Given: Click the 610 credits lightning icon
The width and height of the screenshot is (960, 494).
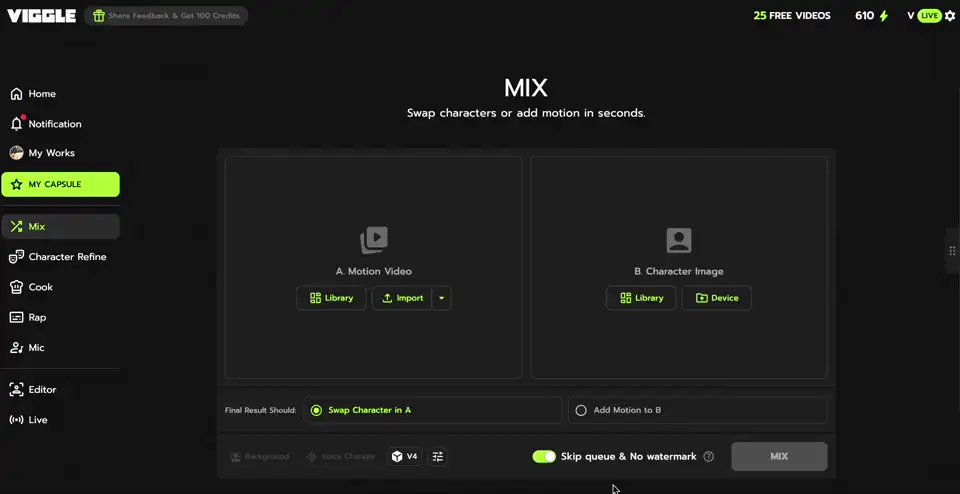Looking at the screenshot, I should [883, 16].
